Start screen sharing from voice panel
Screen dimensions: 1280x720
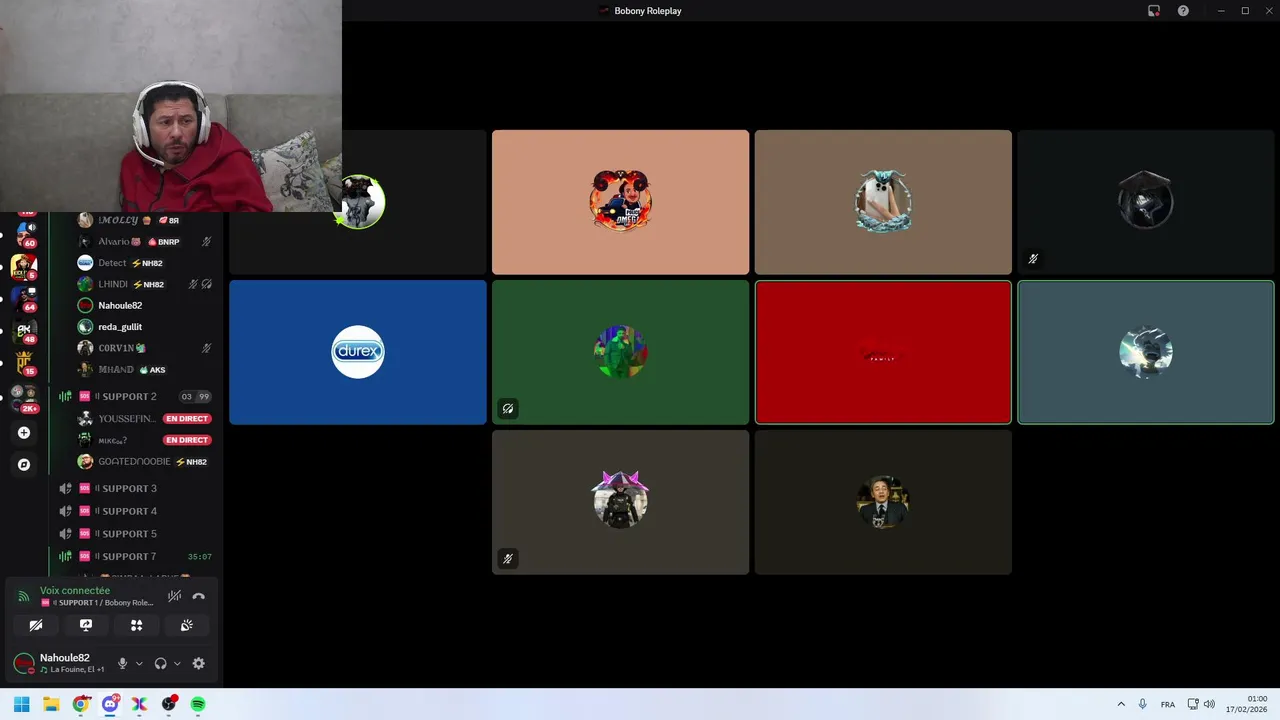[86, 625]
